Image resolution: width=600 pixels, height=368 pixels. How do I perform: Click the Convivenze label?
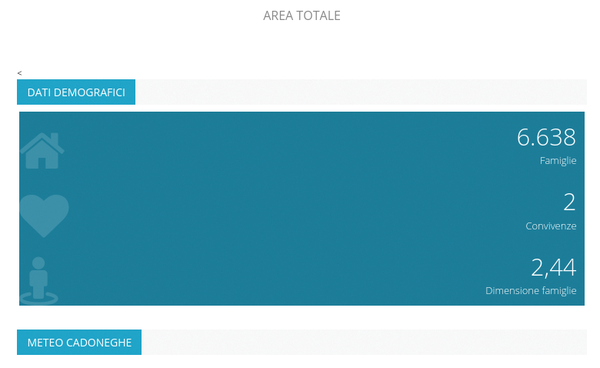551,226
